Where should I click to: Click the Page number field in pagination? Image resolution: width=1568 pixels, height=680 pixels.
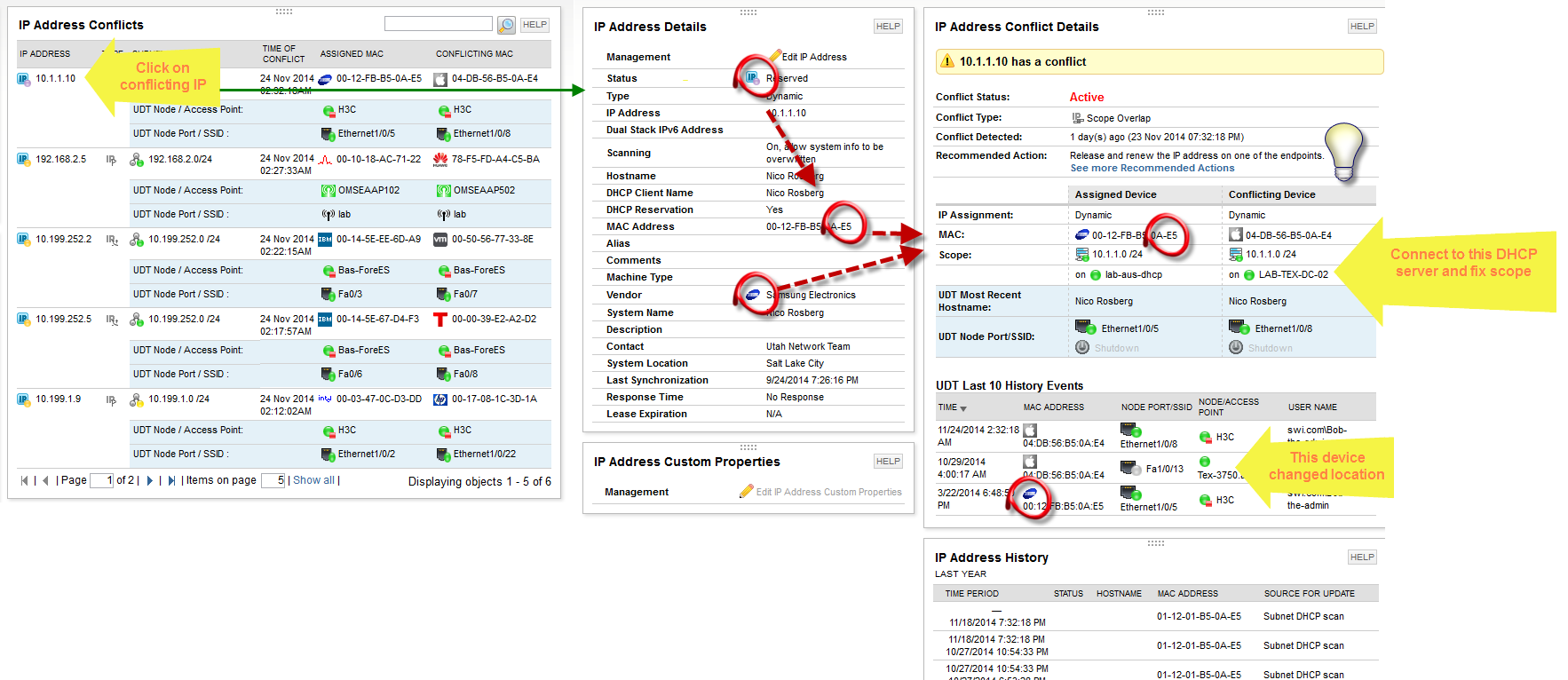102,480
